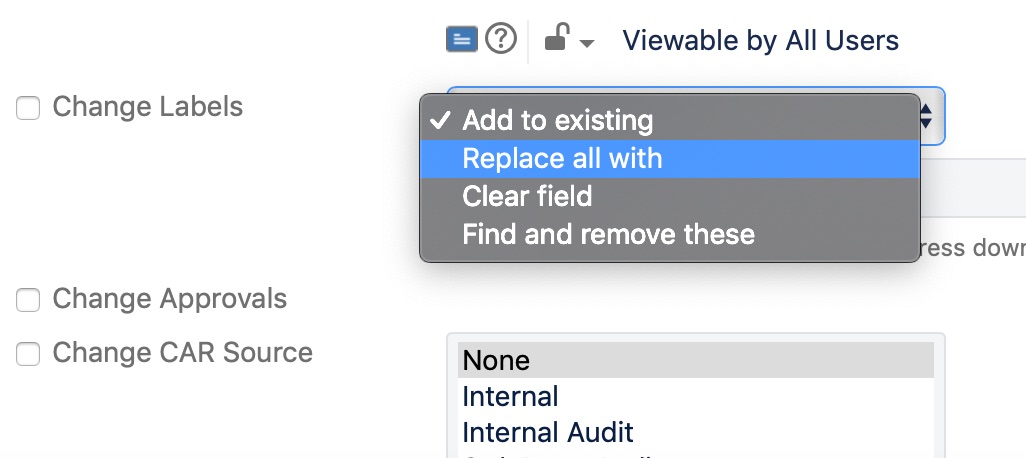Click the Change Approvals label text
Viewport: 1026px width, 458px height.
[169, 299]
